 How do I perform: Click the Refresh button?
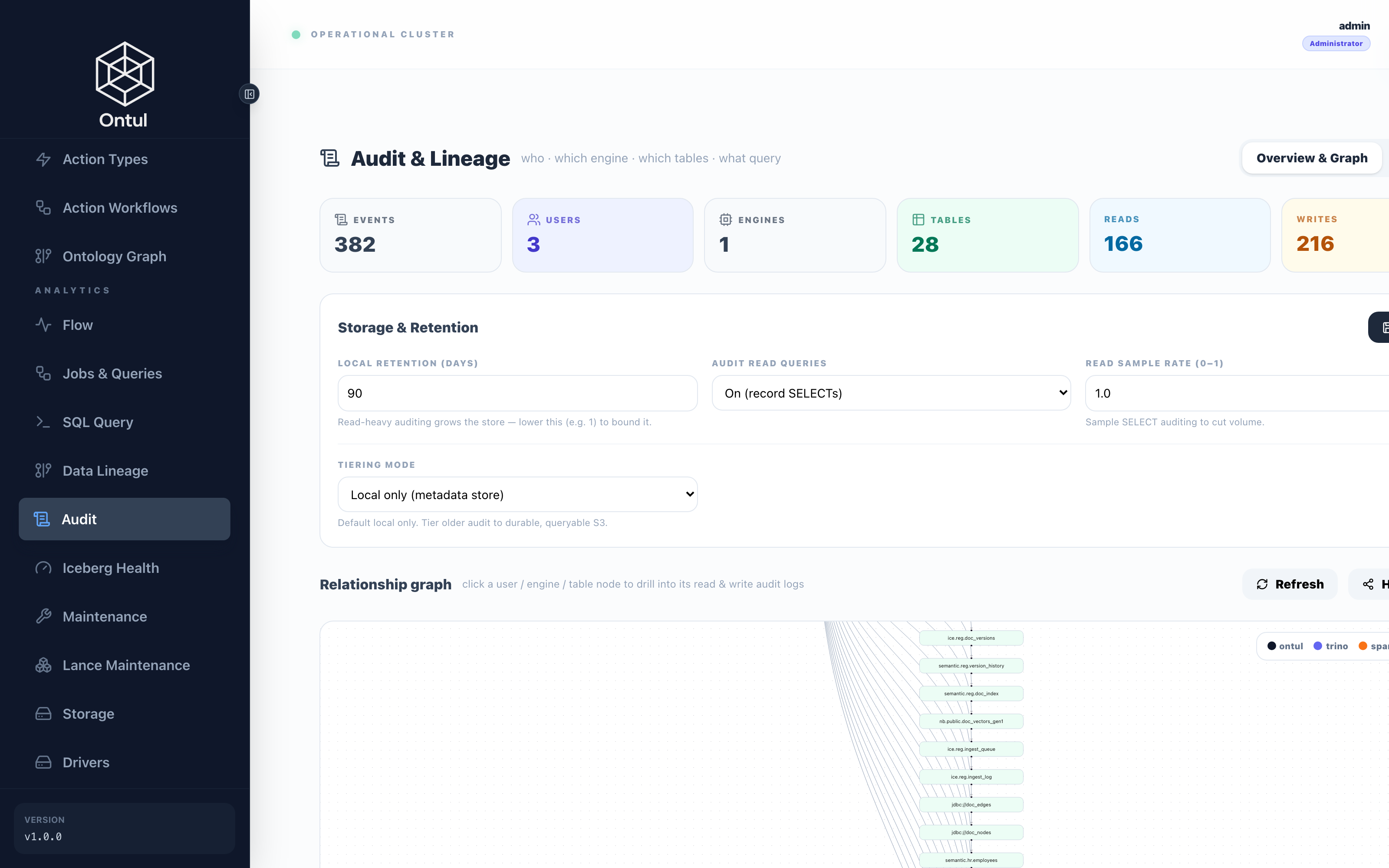pos(1290,585)
